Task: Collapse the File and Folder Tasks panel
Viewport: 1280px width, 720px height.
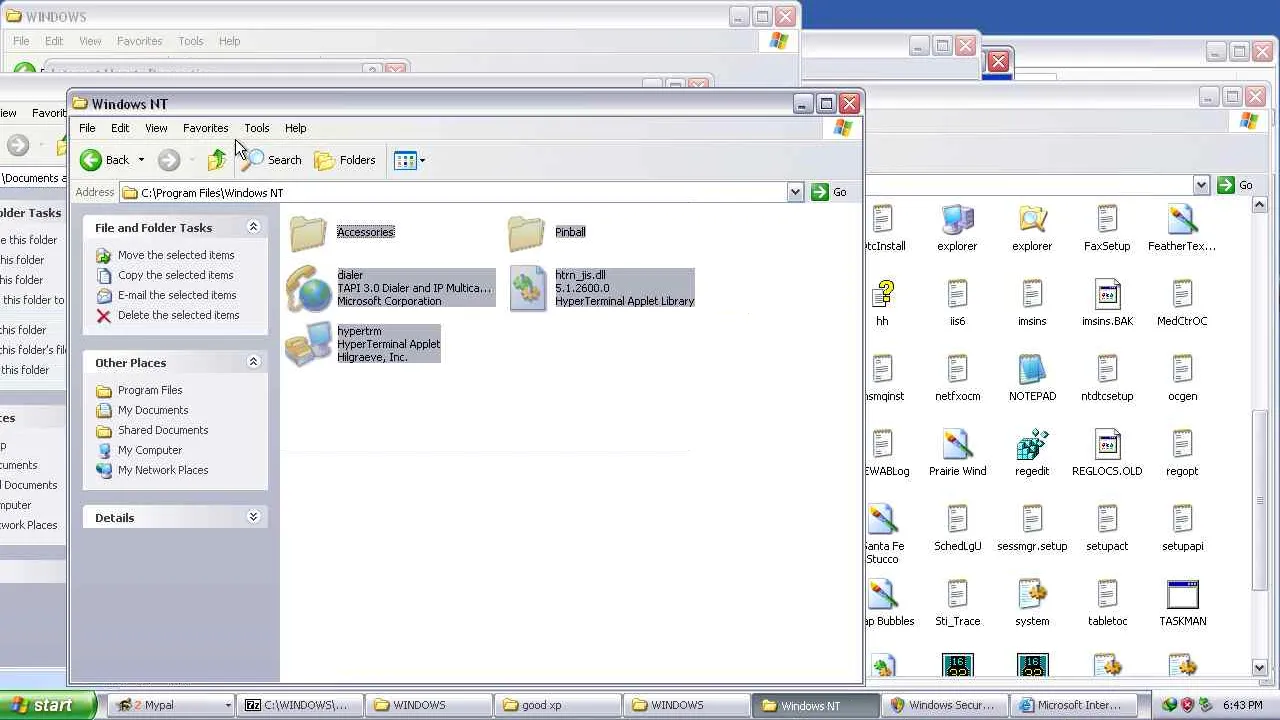Action: [253, 227]
